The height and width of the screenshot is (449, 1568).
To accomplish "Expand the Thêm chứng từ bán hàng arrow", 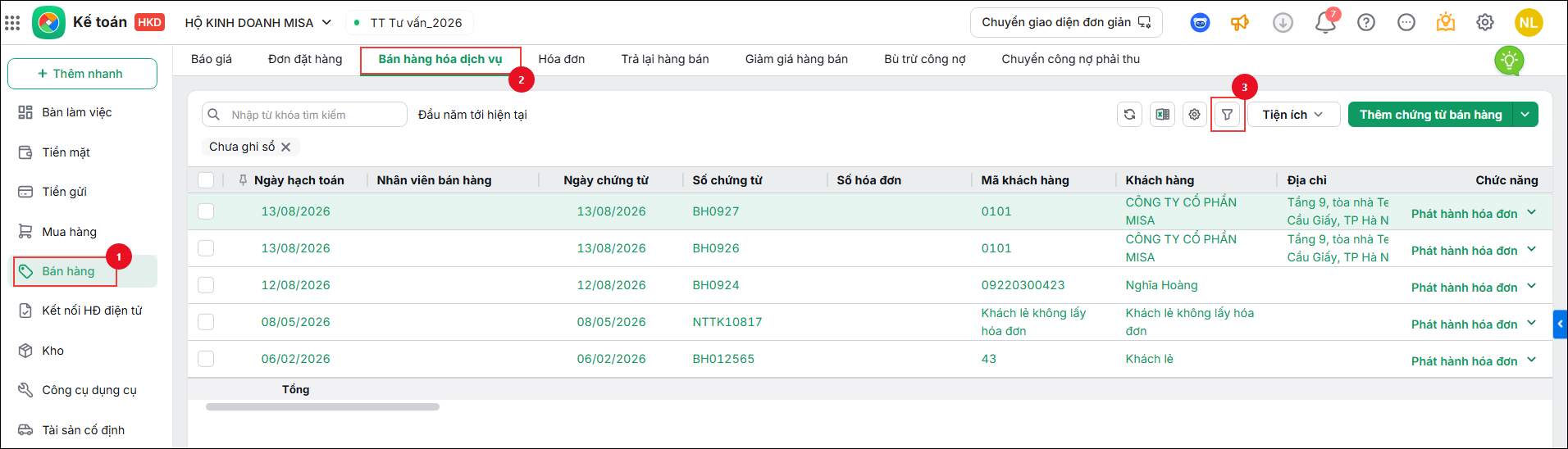I will pos(1525,115).
